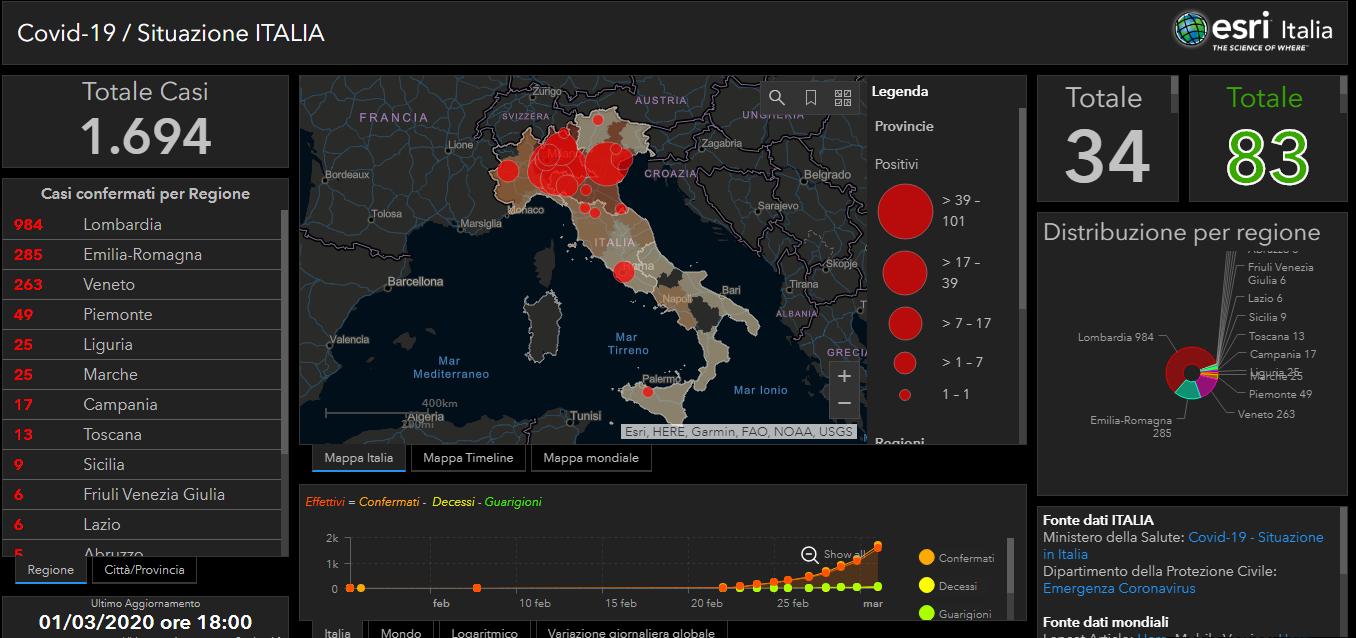Click the Totale 34 deaths indicator

tap(1108, 138)
